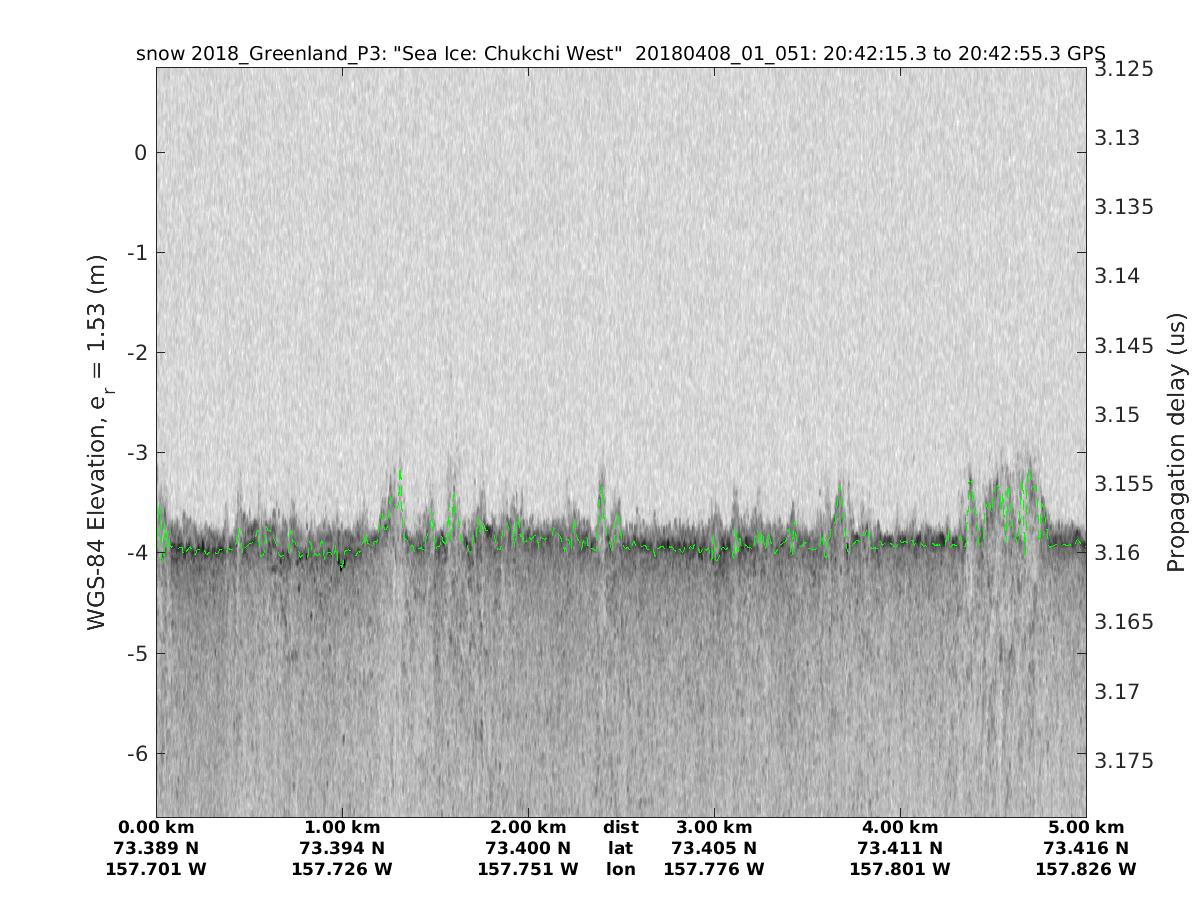Screen dimensions: 1200x900
Task: Select the -2 elevation tick label
Action: click(x=137, y=353)
